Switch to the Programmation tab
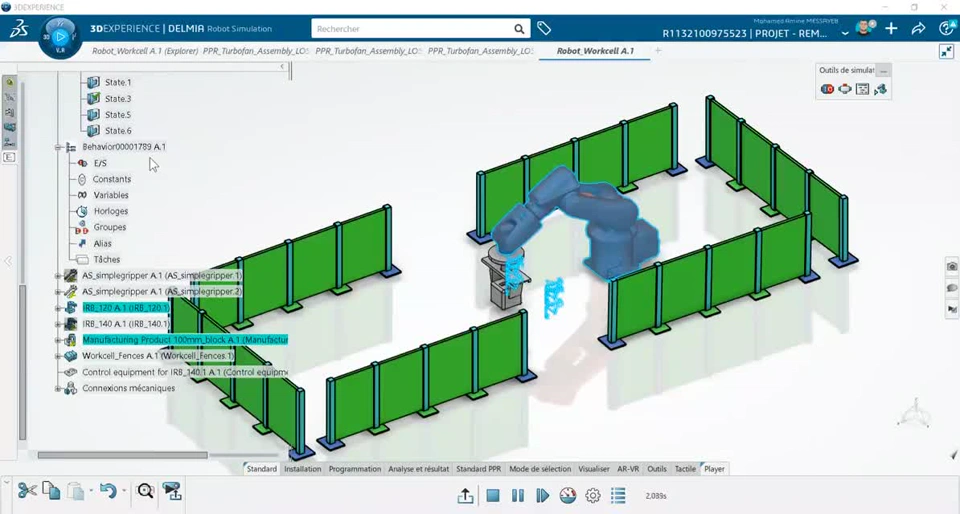This screenshot has width=960, height=514. click(x=354, y=469)
